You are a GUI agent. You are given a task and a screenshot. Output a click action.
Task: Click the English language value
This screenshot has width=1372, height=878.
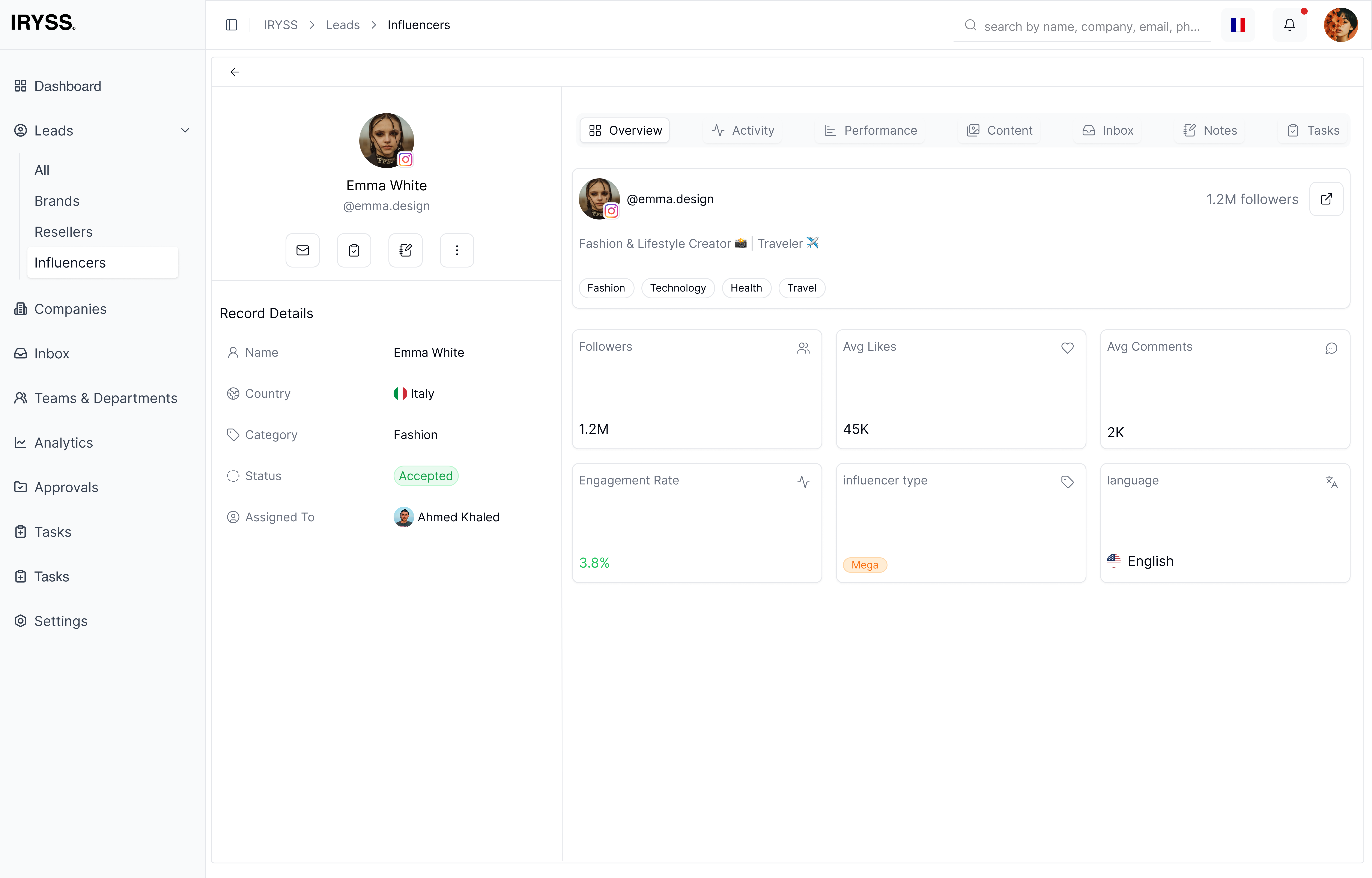click(1140, 561)
